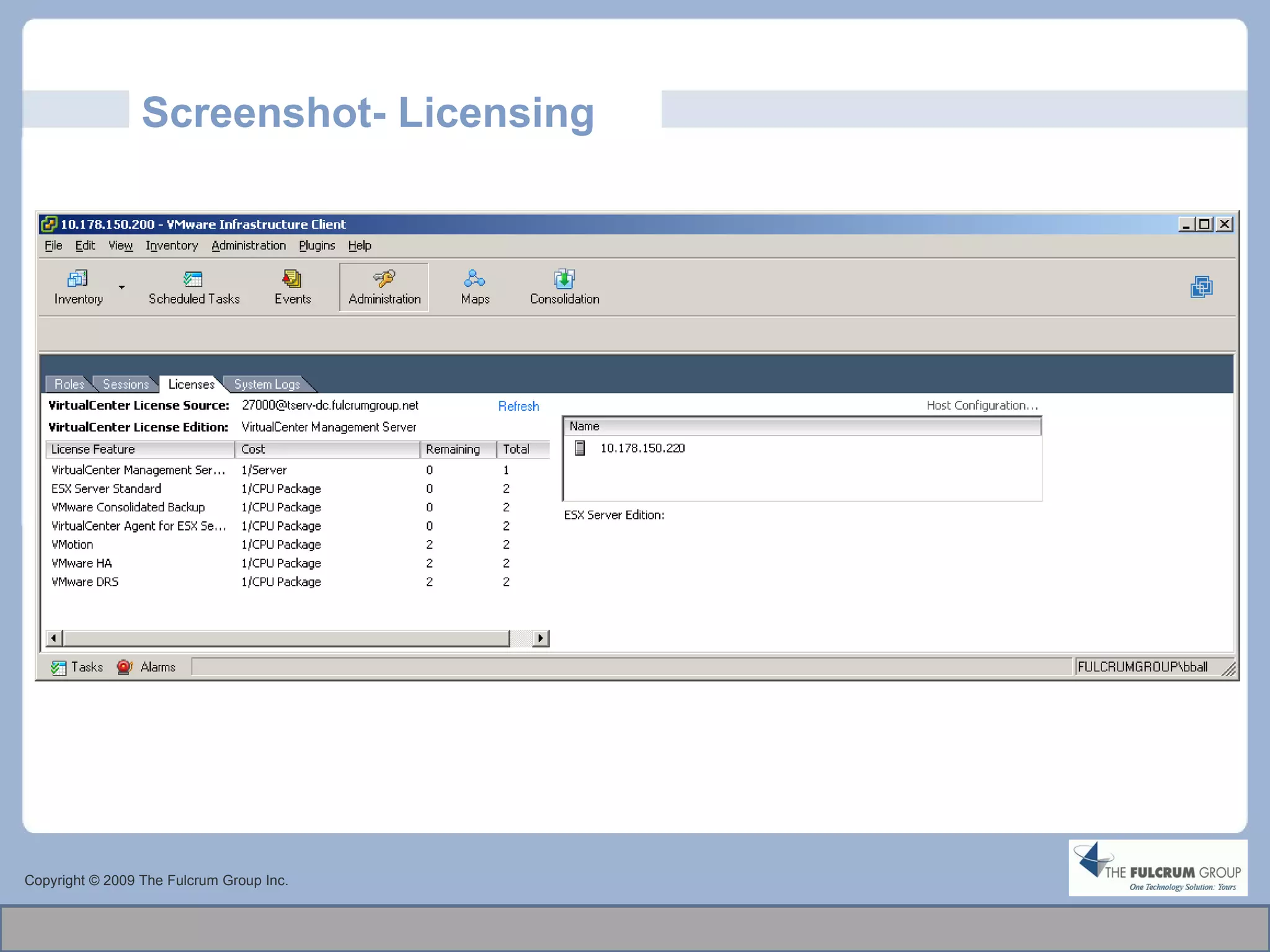Open the Help menu
Screen dimensions: 1270x952
point(360,245)
